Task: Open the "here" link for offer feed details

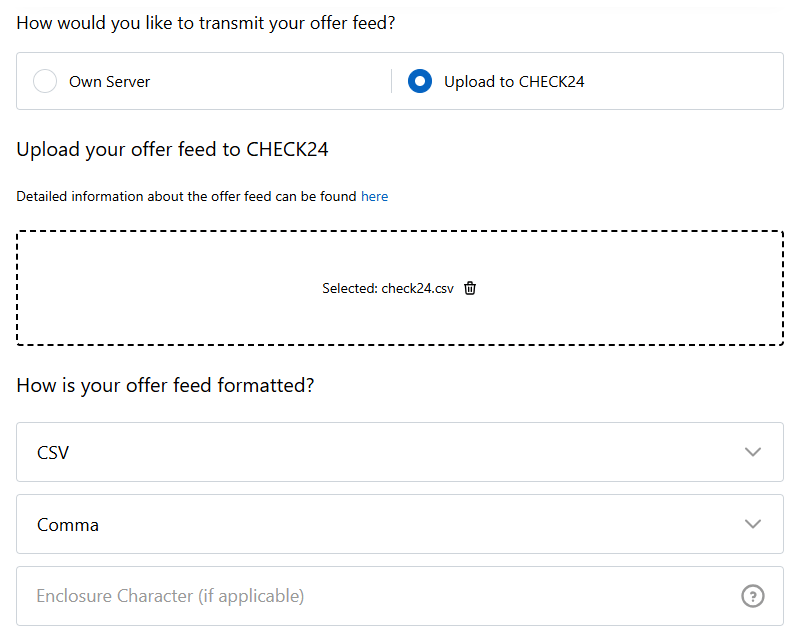Action: (374, 196)
